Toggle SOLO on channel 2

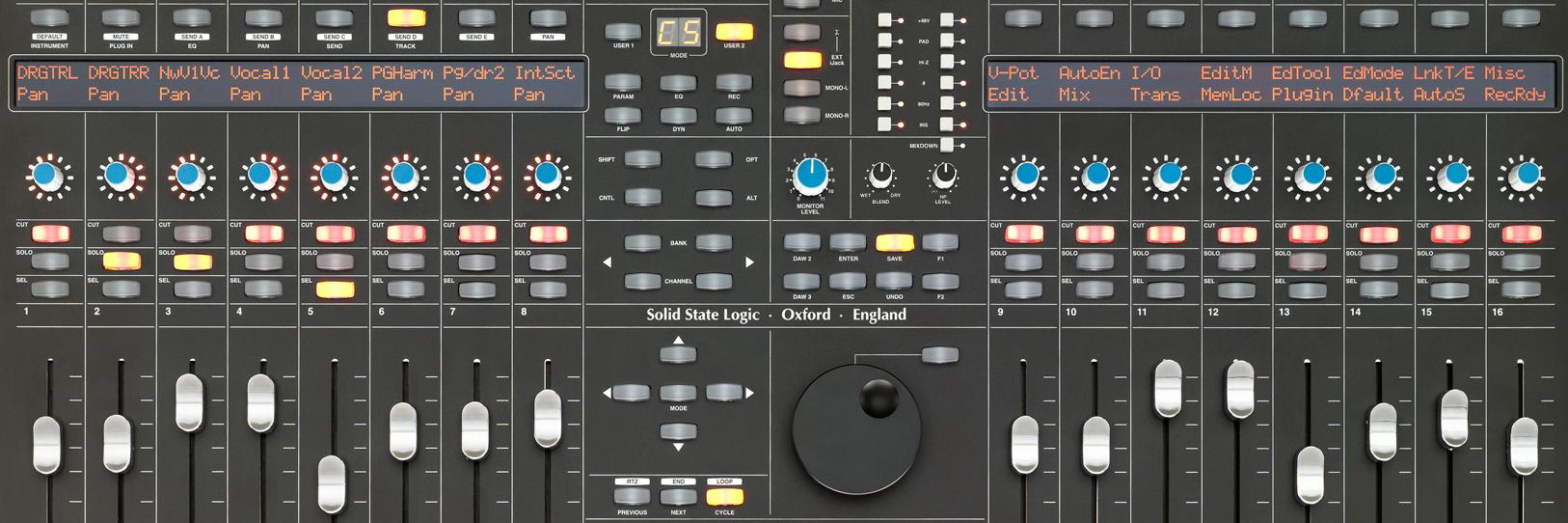pyautogui.click(x=121, y=261)
